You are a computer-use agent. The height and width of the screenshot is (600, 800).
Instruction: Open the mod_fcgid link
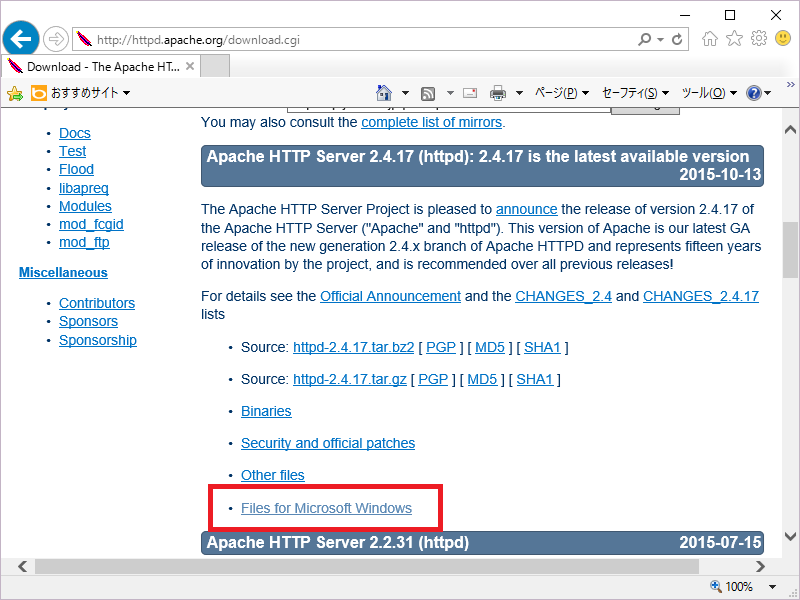(x=91, y=224)
